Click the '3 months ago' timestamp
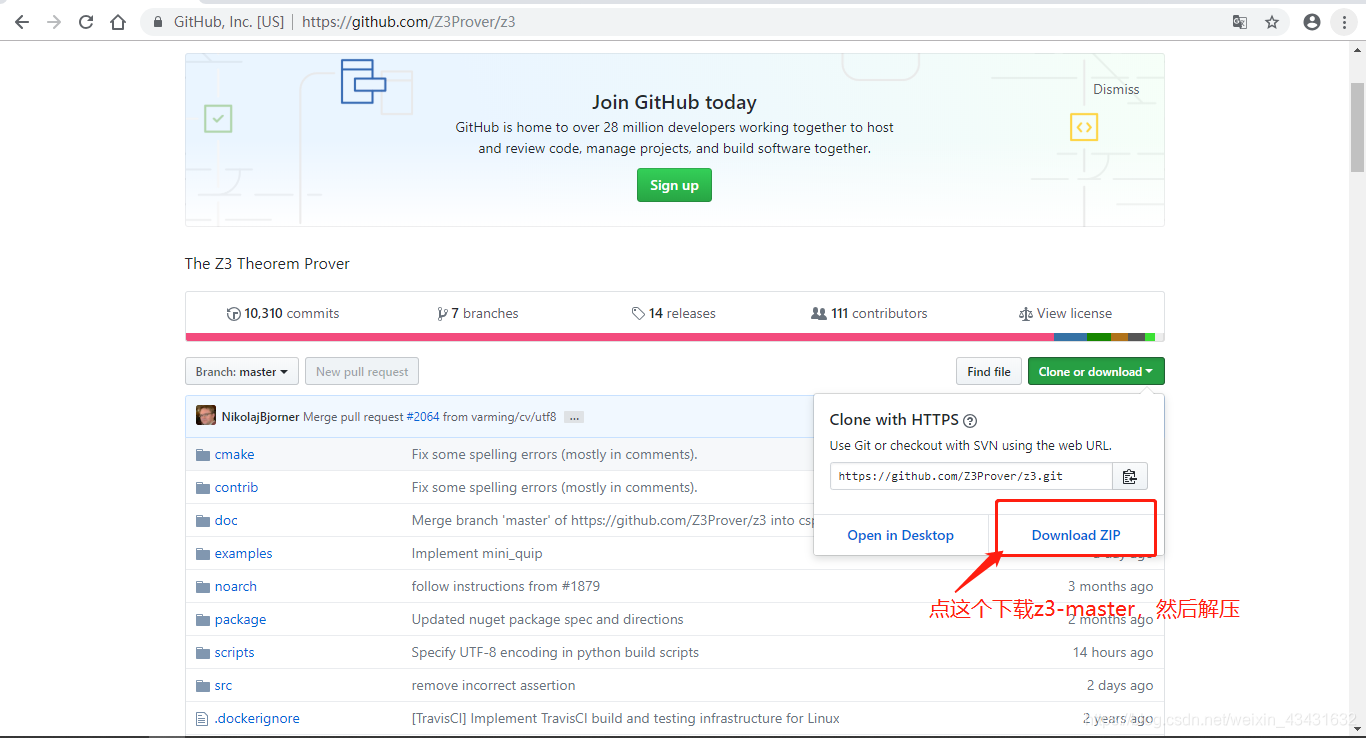This screenshot has width=1366, height=738. 1110,586
